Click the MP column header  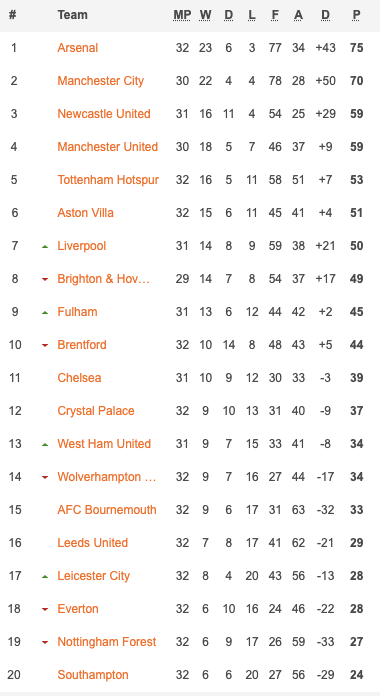tap(182, 15)
